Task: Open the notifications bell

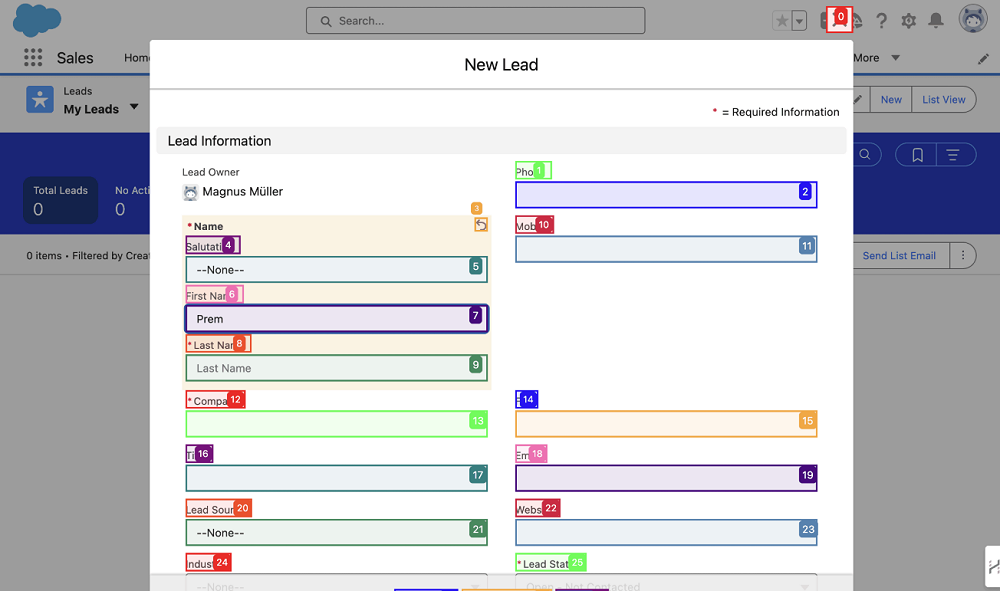Action: pyautogui.click(x=936, y=21)
